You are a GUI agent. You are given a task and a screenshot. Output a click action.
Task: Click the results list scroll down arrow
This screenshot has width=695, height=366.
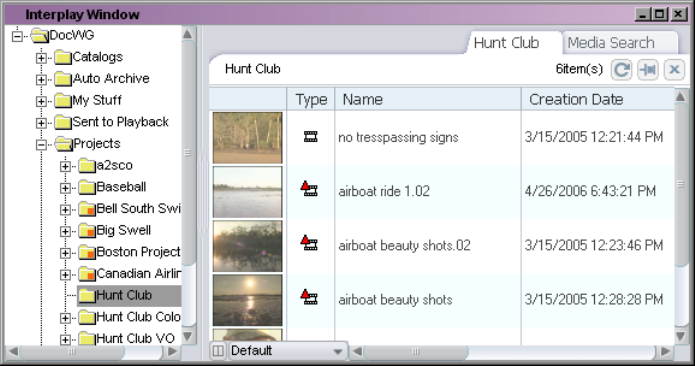(681, 337)
